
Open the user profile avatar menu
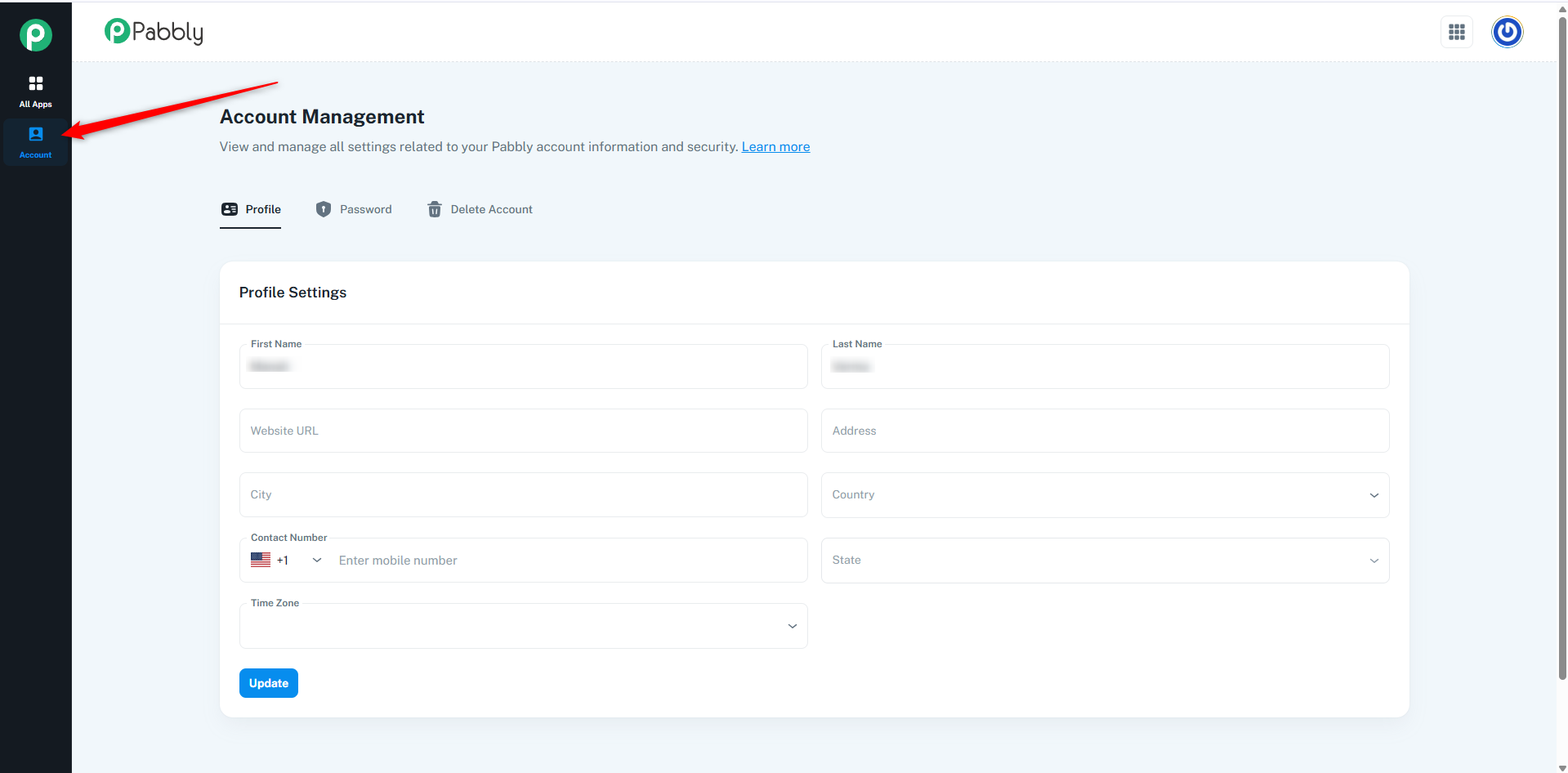1507,32
